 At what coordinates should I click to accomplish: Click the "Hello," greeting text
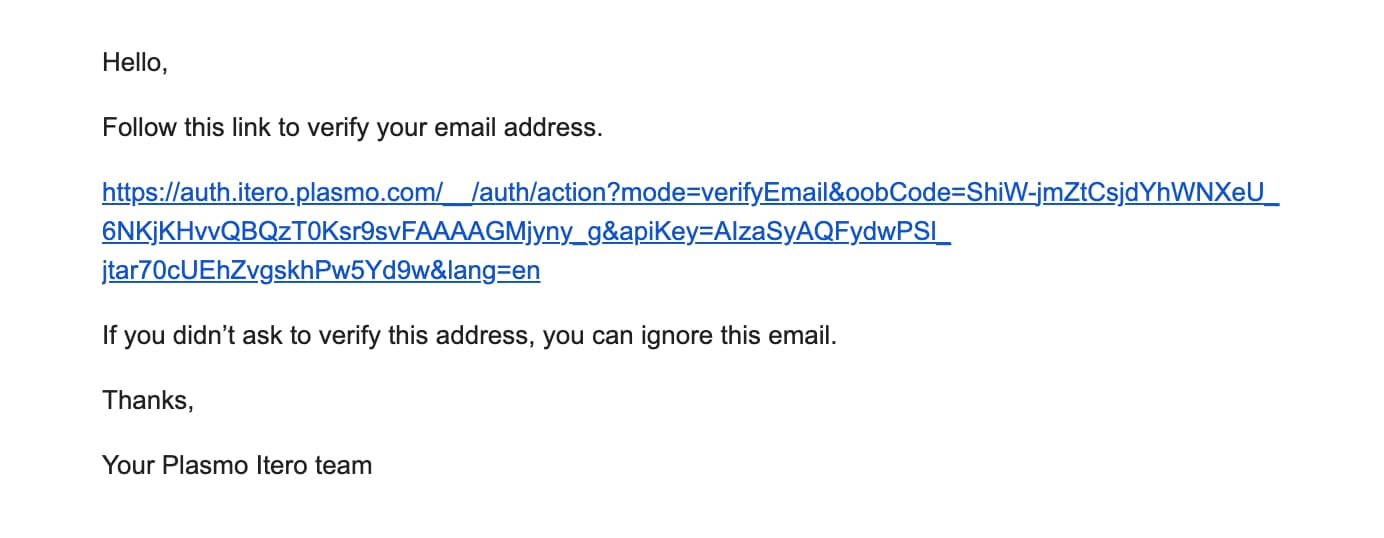tap(135, 63)
